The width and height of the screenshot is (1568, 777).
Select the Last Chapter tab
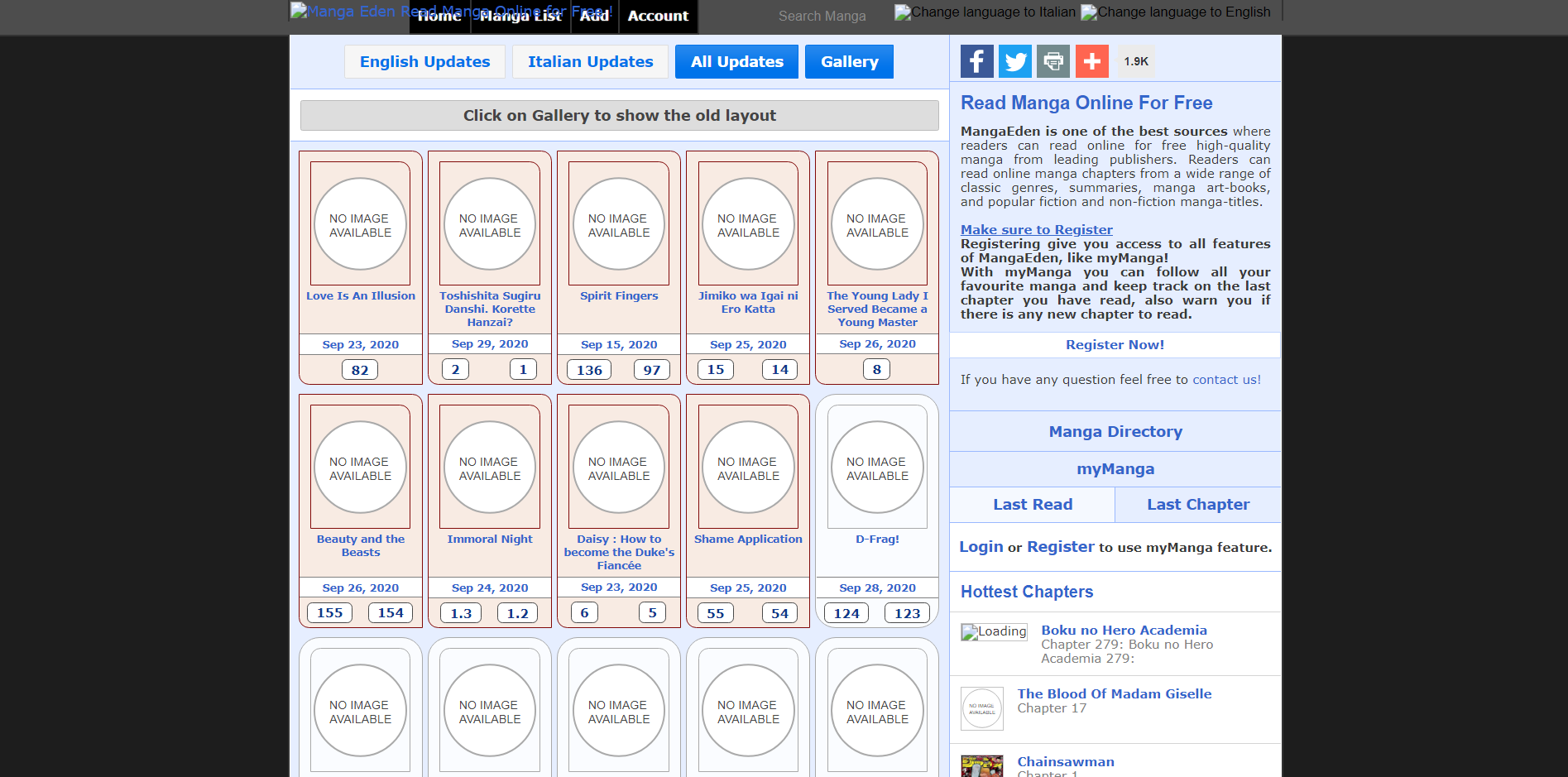(x=1197, y=505)
